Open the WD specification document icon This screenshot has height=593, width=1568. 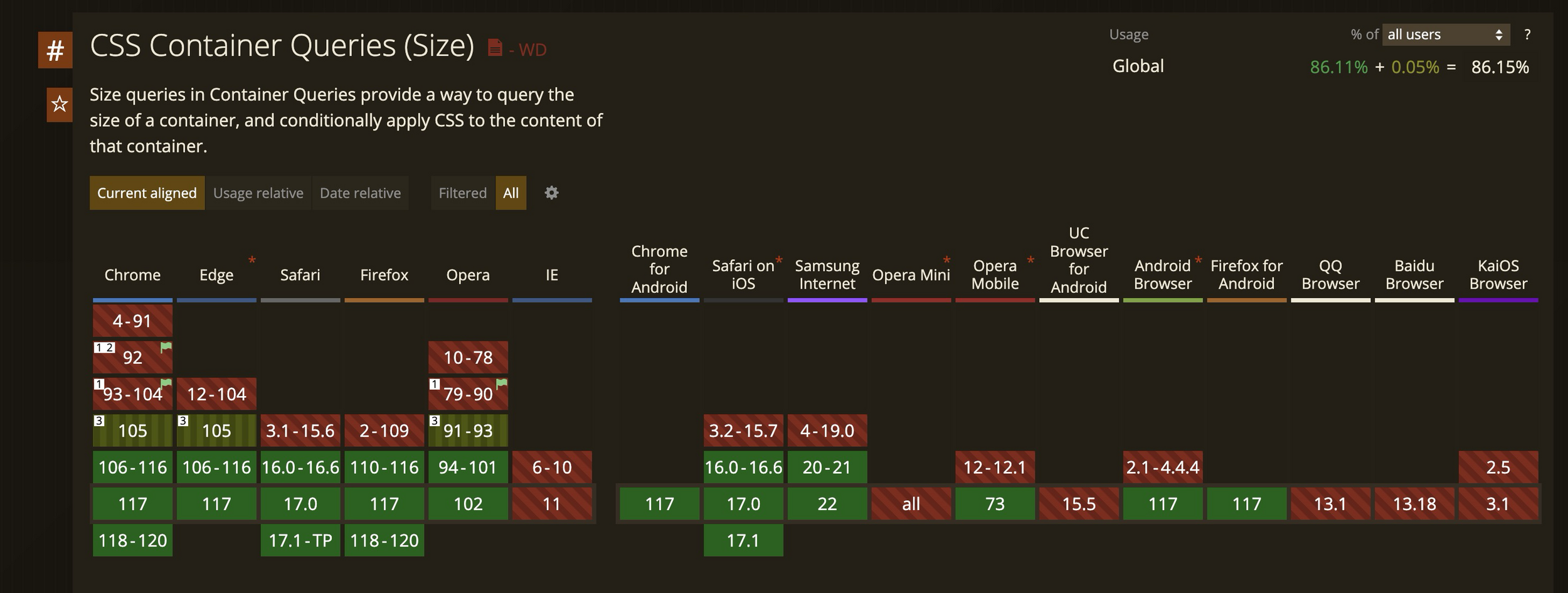495,48
